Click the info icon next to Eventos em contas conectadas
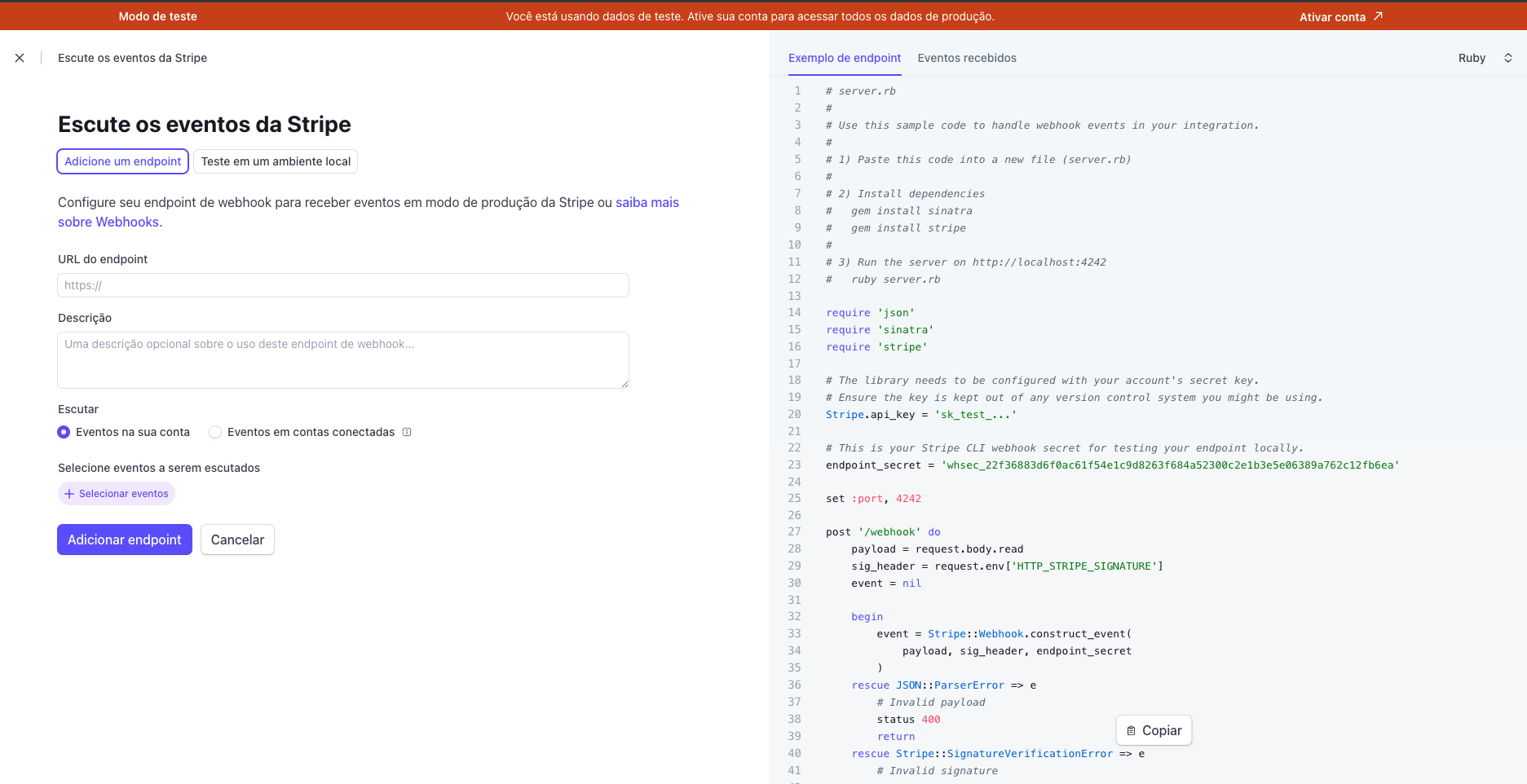The image size is (1527, 784). click(x=407, y=432)
